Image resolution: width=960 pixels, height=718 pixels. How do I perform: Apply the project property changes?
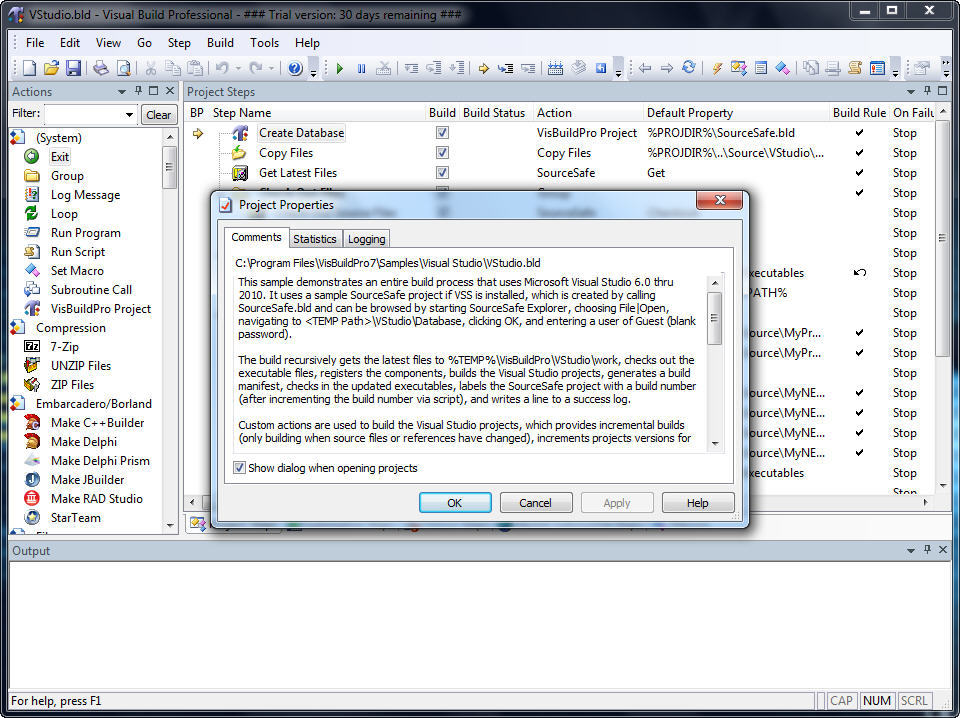tap(617, 502)
